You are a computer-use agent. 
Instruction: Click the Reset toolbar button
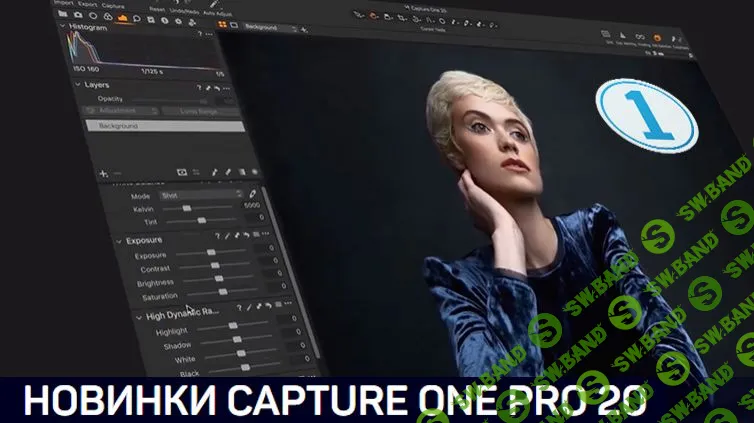(157, 9)
